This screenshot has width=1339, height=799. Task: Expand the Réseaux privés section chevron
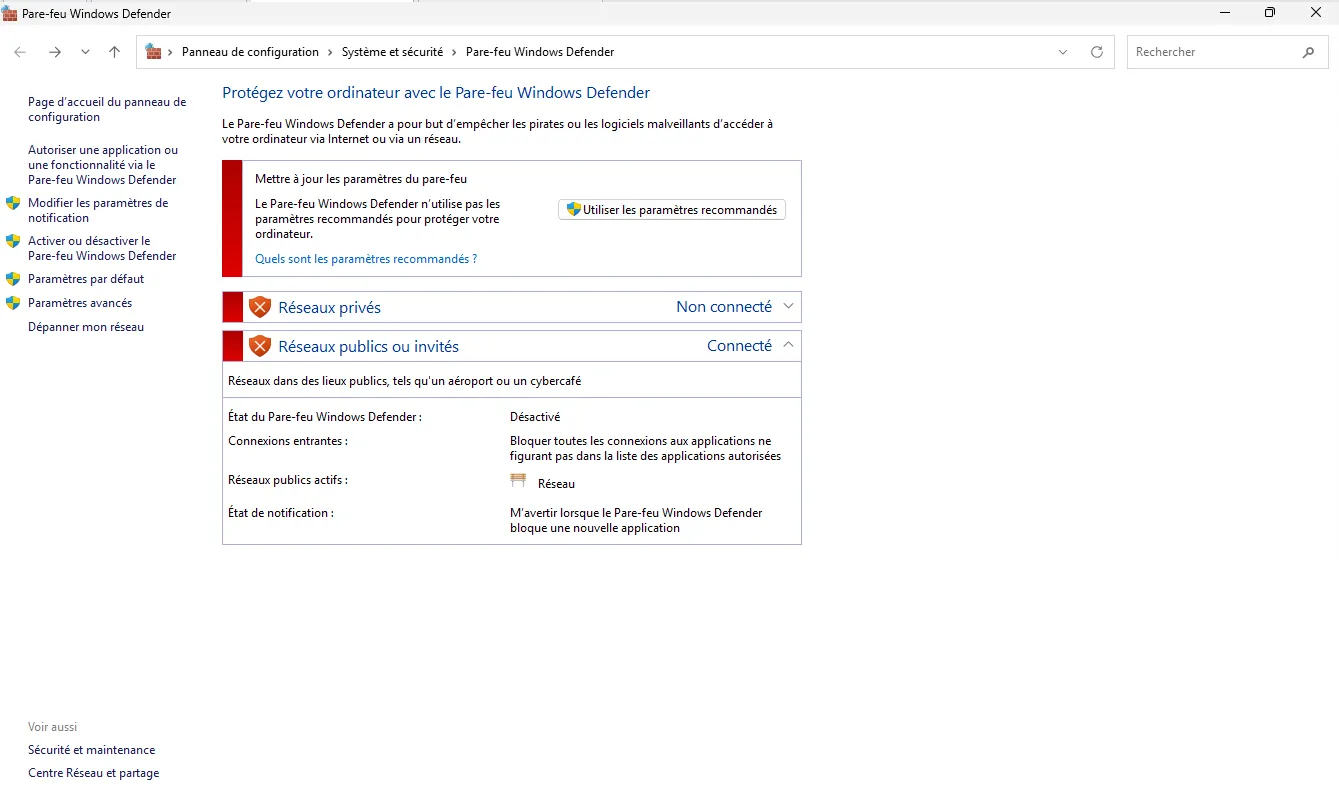(x=788, y=307)
